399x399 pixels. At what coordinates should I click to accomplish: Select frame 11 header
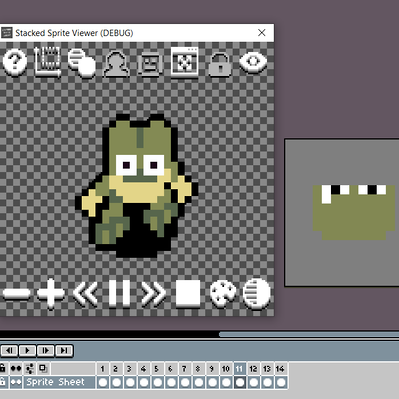(239, 369)
